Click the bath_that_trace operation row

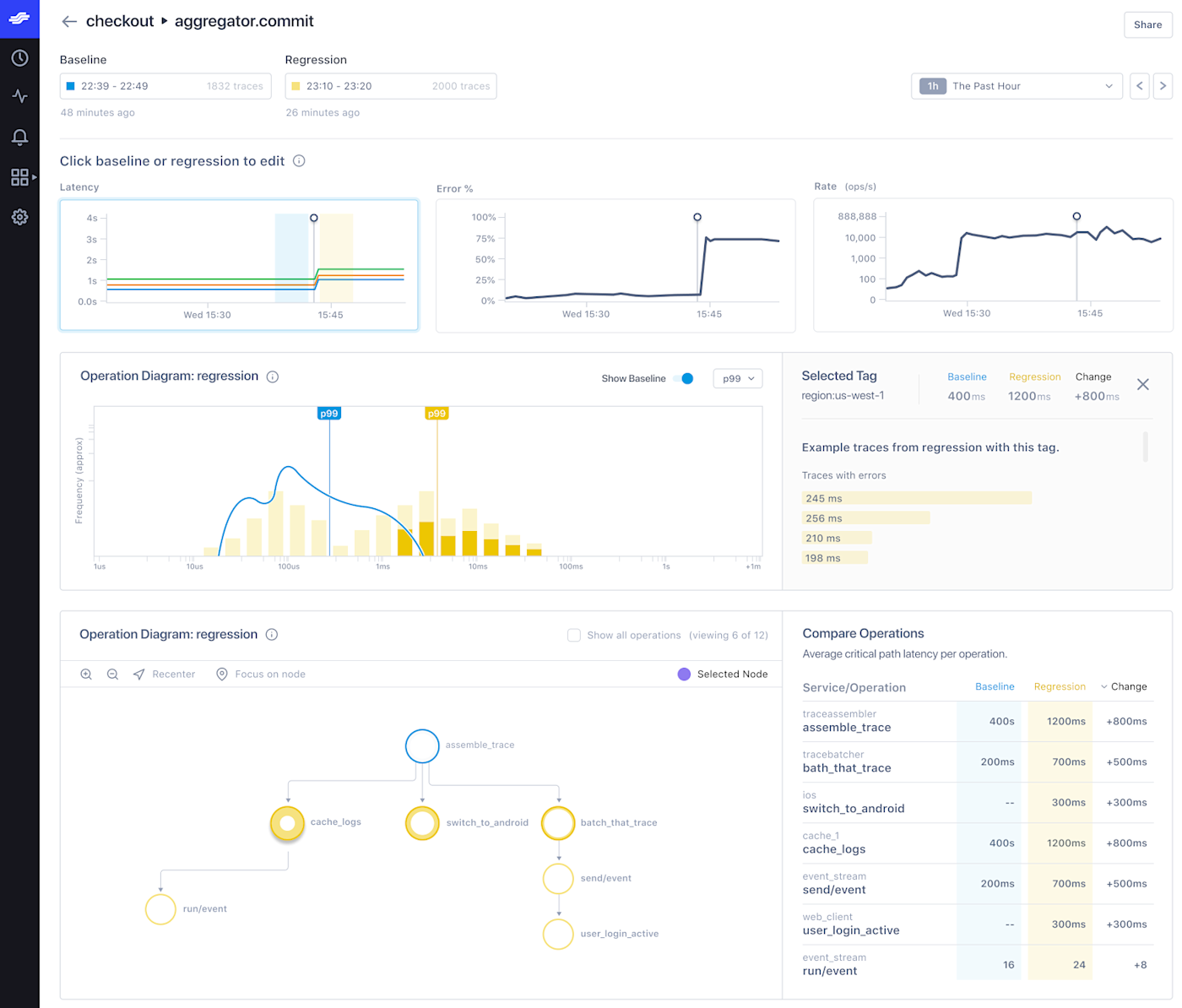pyautogui.click(x=979, y=761)
